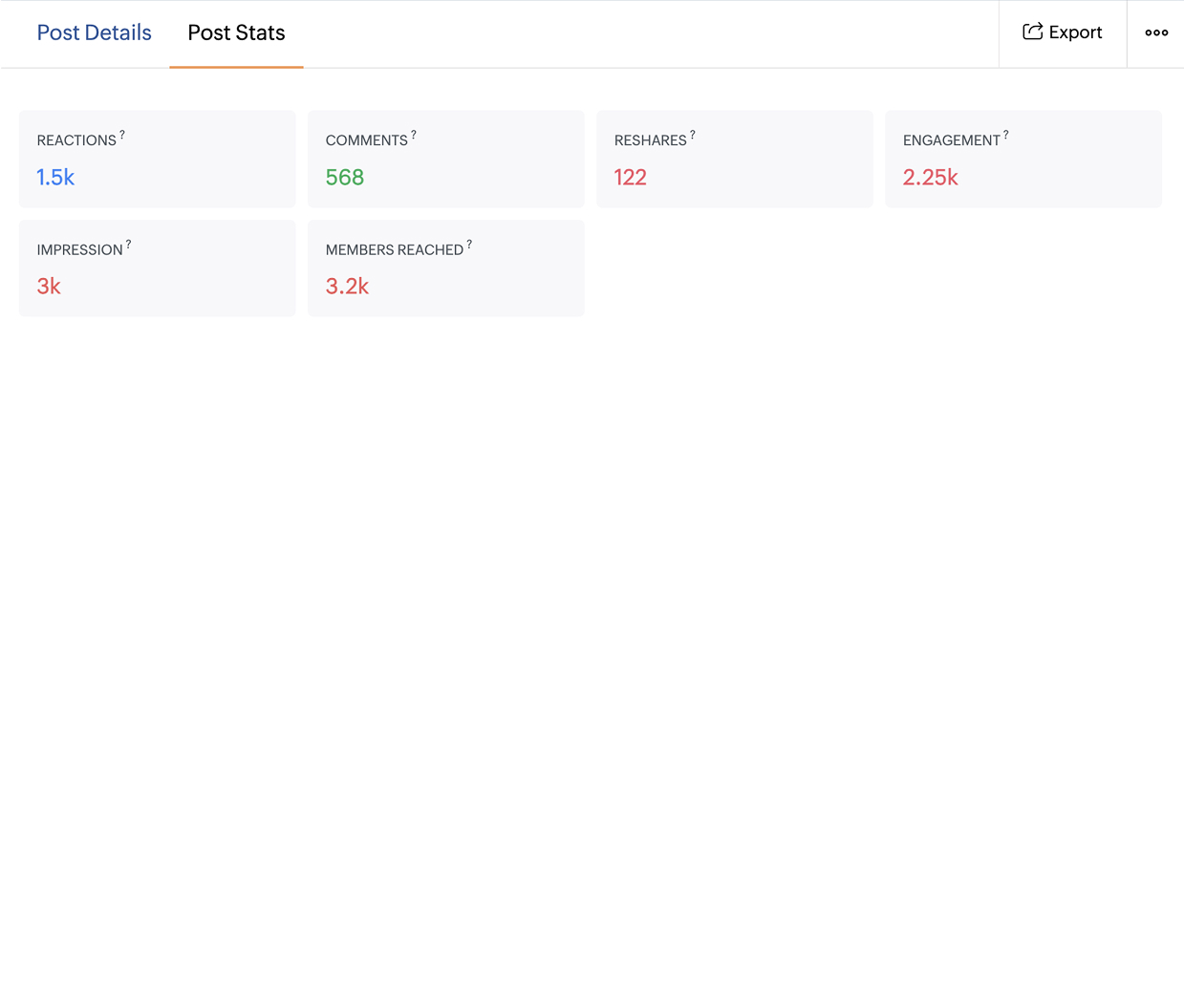The width and height of the screenshot is (1184, 1008).
Task: Click the green 568 comments value
Action: pyautogui.click(x=344, y=177)
